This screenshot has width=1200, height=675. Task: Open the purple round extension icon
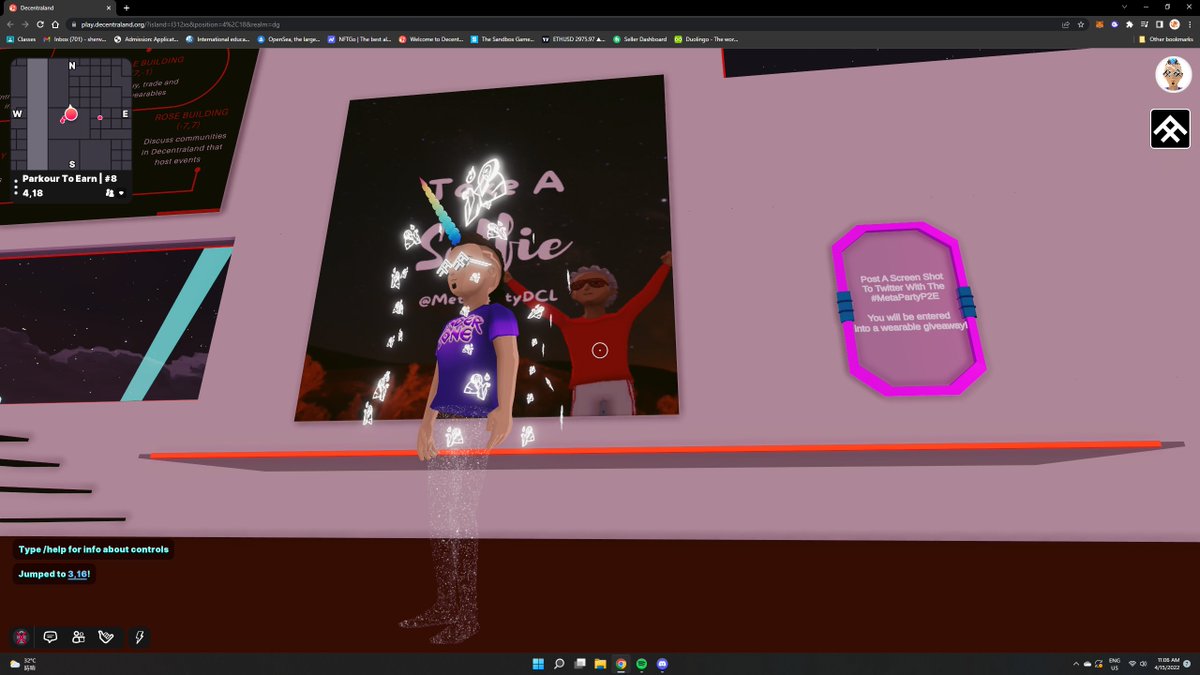coord(1114,24)
